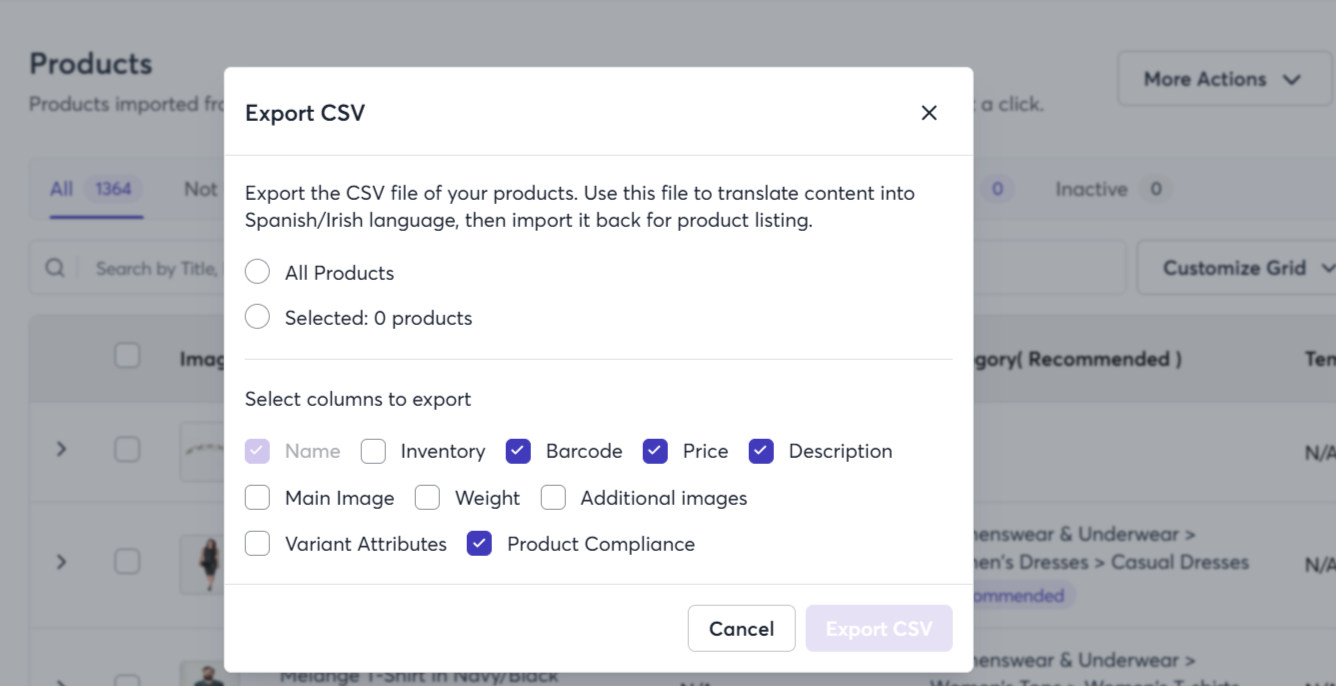Tick the Variant Attributes checkbox
Screen dimensions: 1336x686
257,543
